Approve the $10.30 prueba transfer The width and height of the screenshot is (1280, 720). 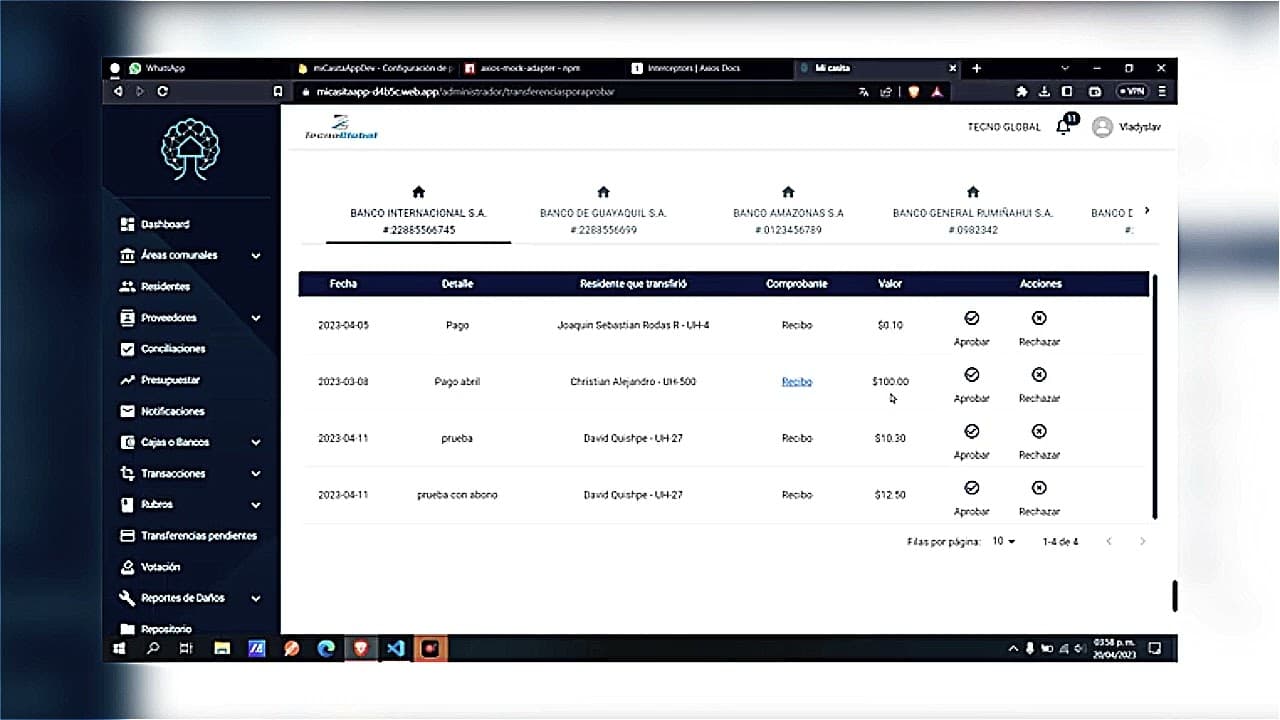tap(971, 441)
